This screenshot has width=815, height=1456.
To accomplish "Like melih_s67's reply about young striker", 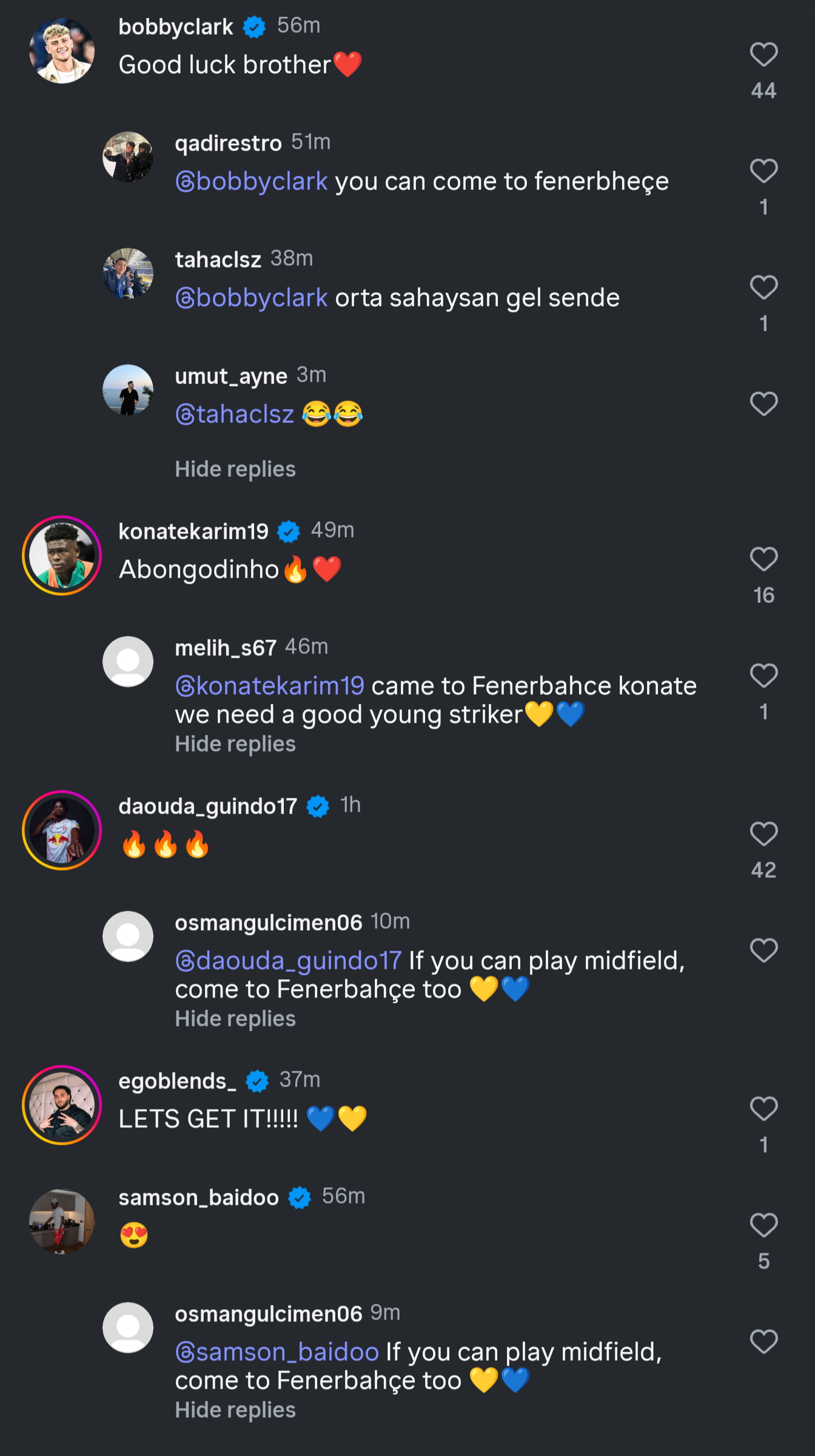I will [x=763, y=676].
